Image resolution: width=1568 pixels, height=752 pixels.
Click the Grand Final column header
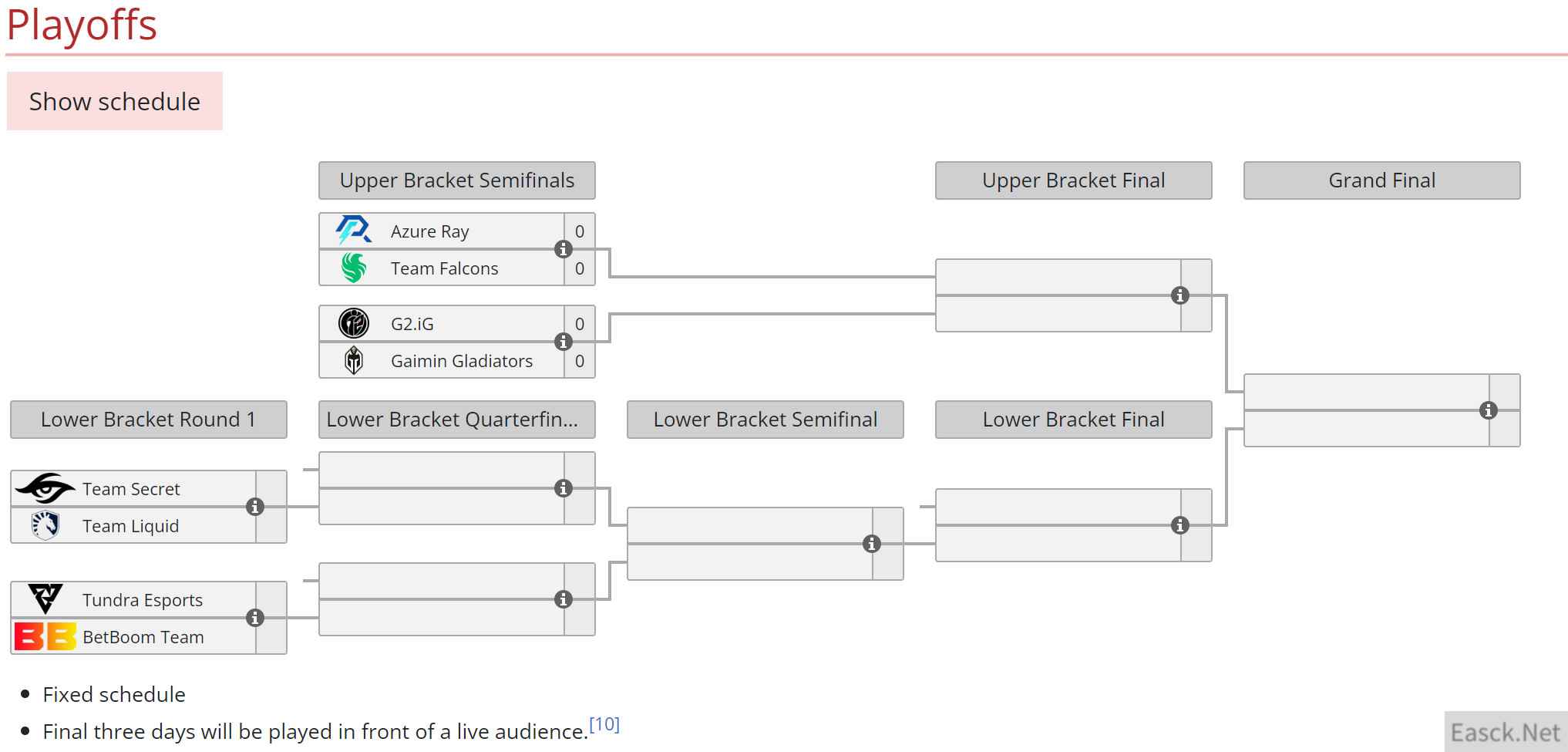coord(1381,180)
